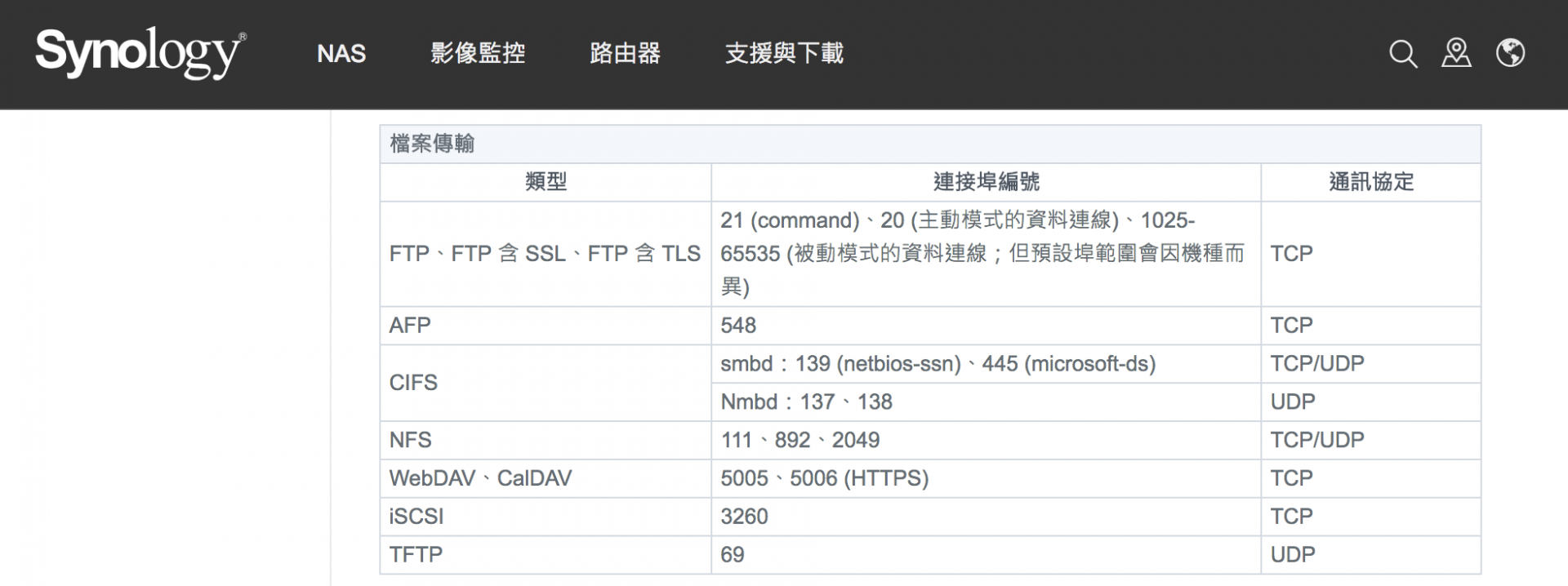Click the 通訊協定 column header
The height and width of the screenshot is (586, 1568).
(x=1370, y=182)
